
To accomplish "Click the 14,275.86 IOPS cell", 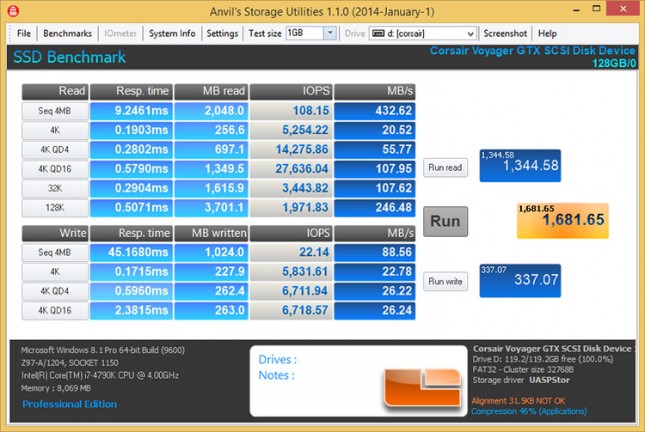I will coord(291,150).
